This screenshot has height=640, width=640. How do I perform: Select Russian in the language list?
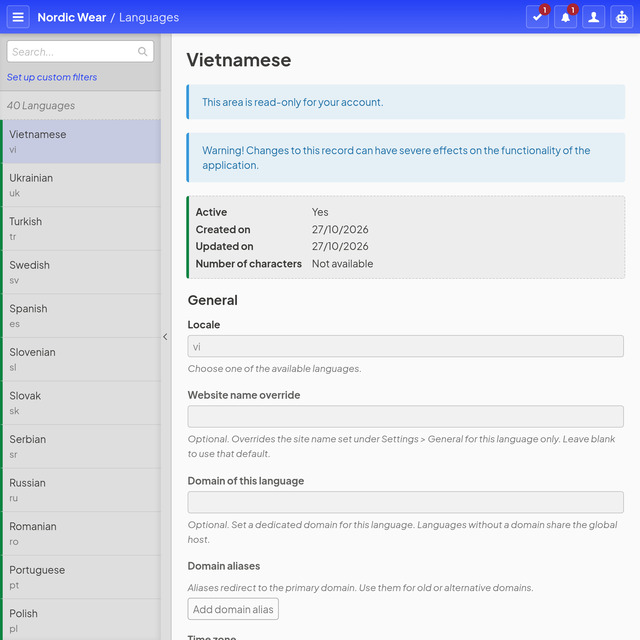tap(81, 490)
